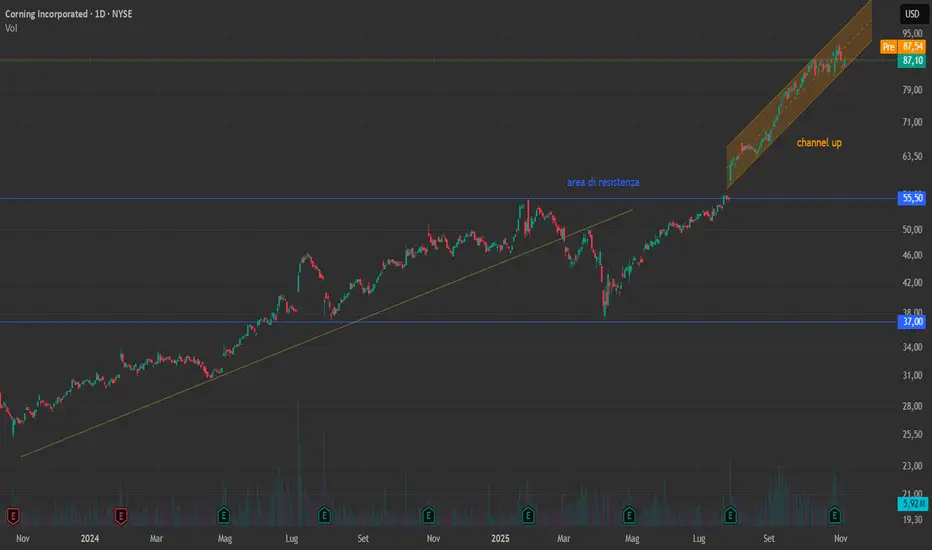This screenshot has height=550, width=932.
Task: Click the green 87,10 last price label
Action: [912, 61]
